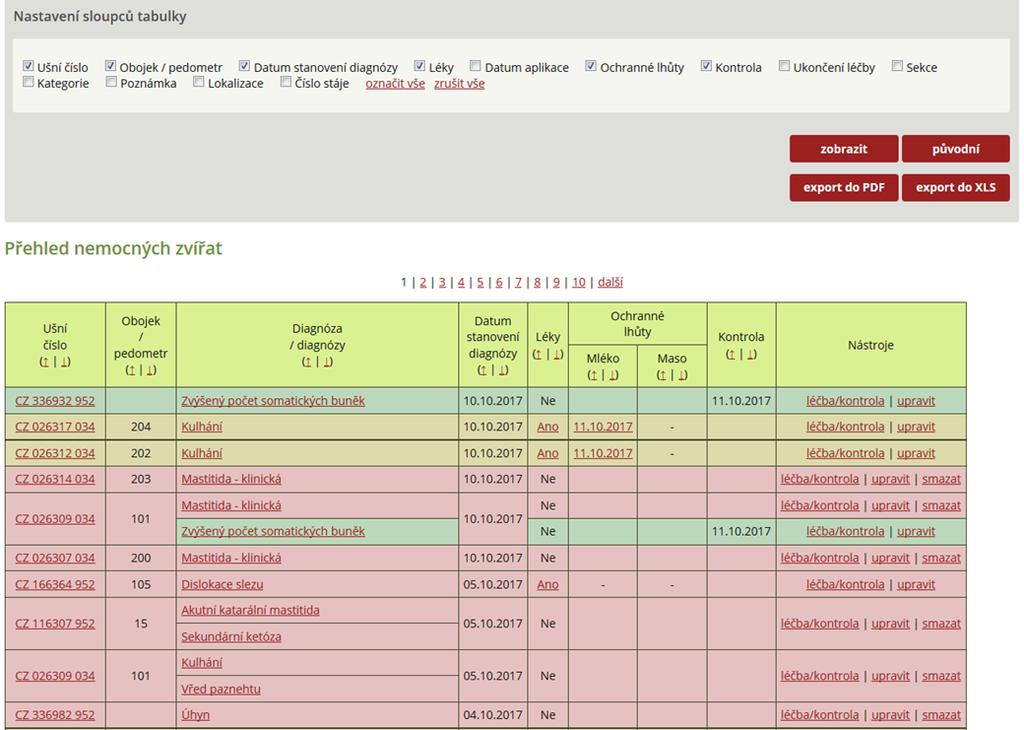
Task: Sort Maso column ascending arrow
Action: [662, 375]
